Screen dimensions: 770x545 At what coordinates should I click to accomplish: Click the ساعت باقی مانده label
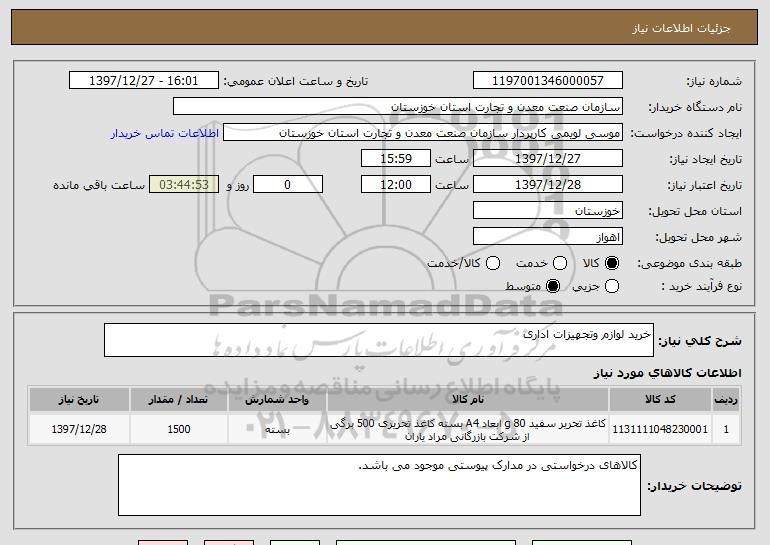click(99, 185)
